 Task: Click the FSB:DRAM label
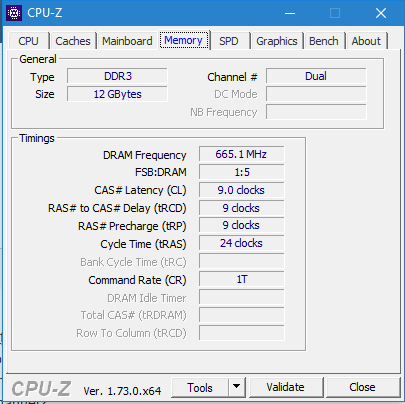coord(161,172)
